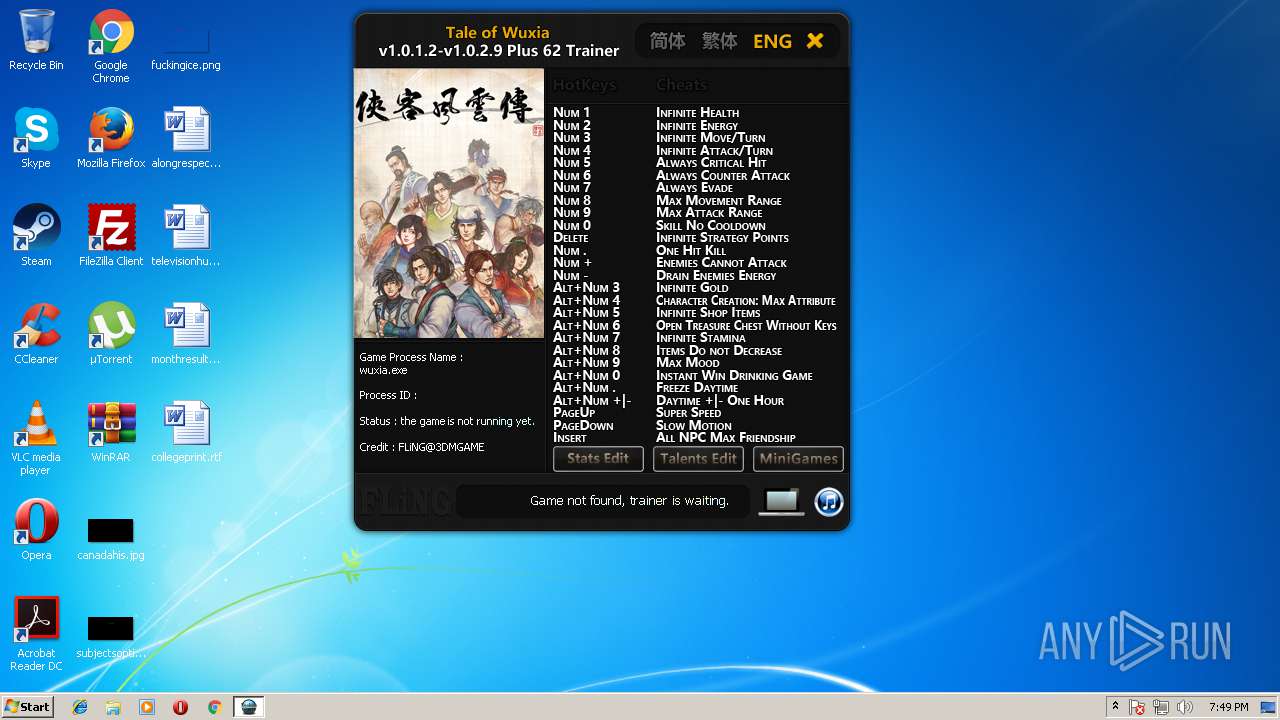Click Open Treasure Chest Without Keys label
This screenshot has height=720, width=1280.
pyautogui.click(x=746, y=326)
